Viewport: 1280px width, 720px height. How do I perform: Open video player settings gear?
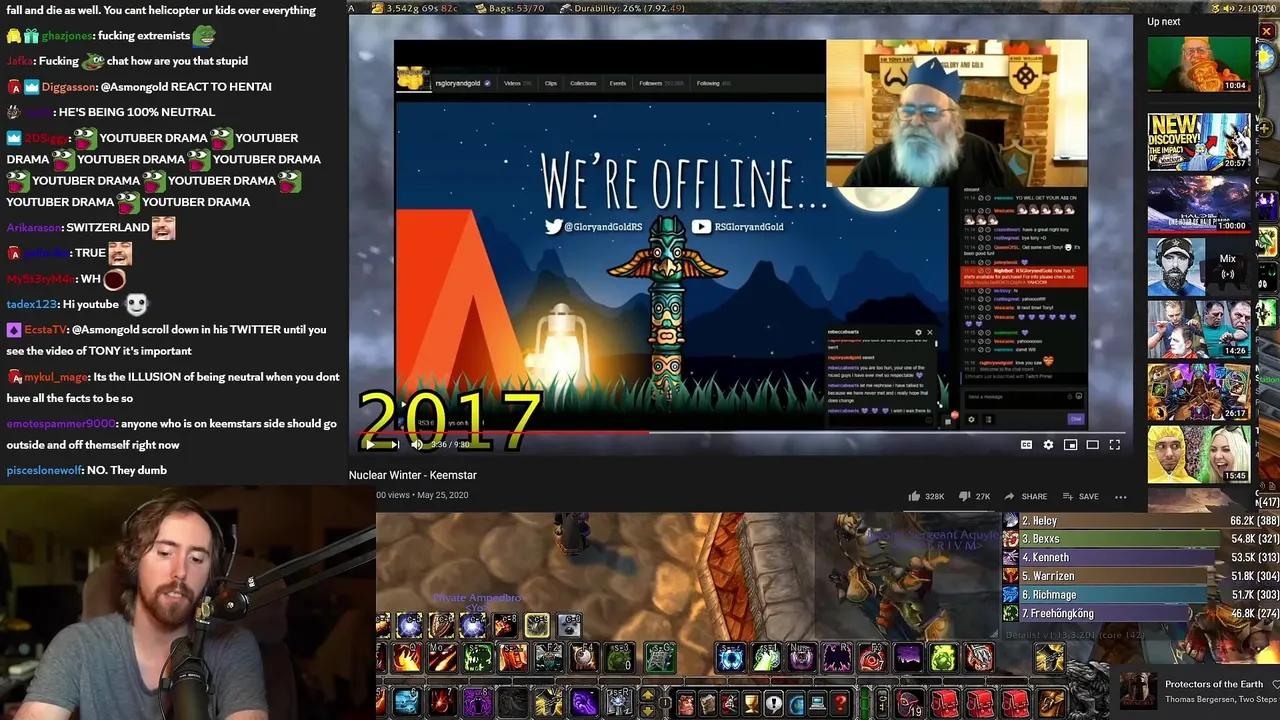tap(1048, 445)
